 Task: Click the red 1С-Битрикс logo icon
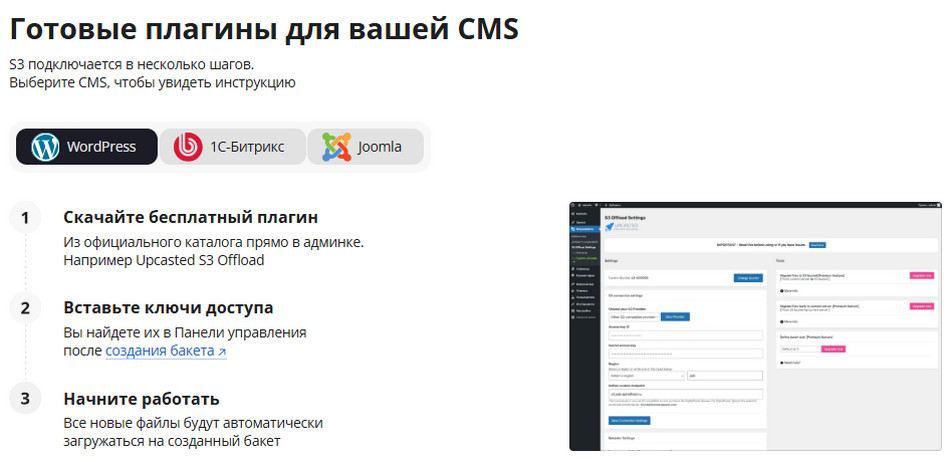pos(188,147)
